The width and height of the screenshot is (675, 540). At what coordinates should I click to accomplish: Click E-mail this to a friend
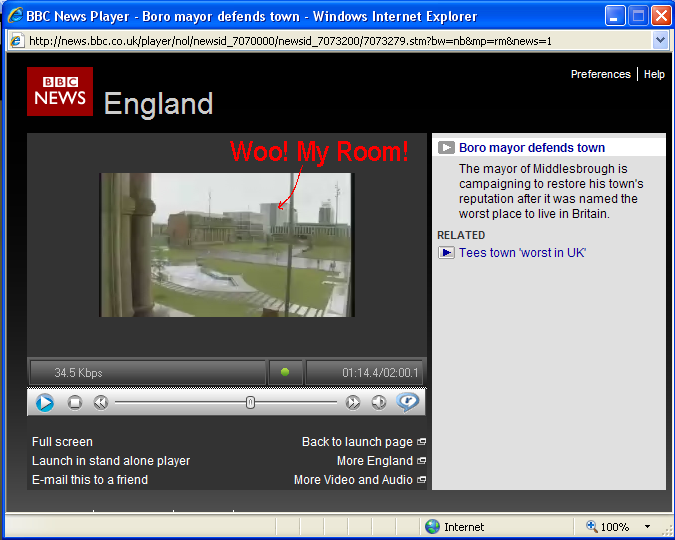pyautogui.click(x=90, y=480)
